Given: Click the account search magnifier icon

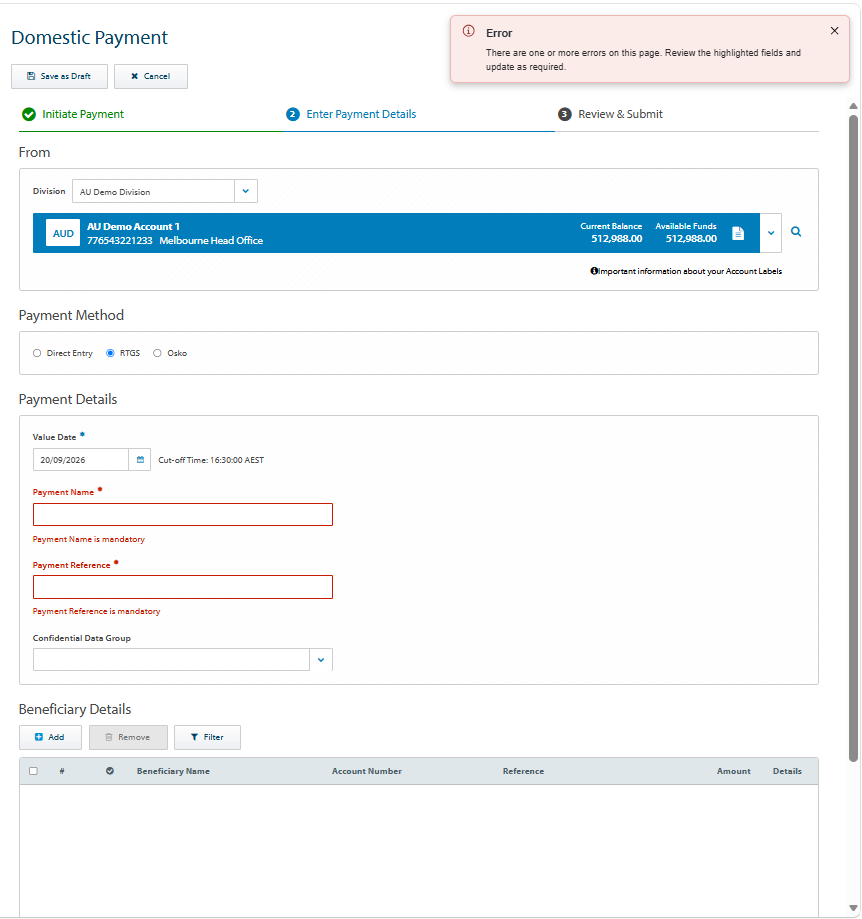Looking at the screenshot, I should [796, 232].
